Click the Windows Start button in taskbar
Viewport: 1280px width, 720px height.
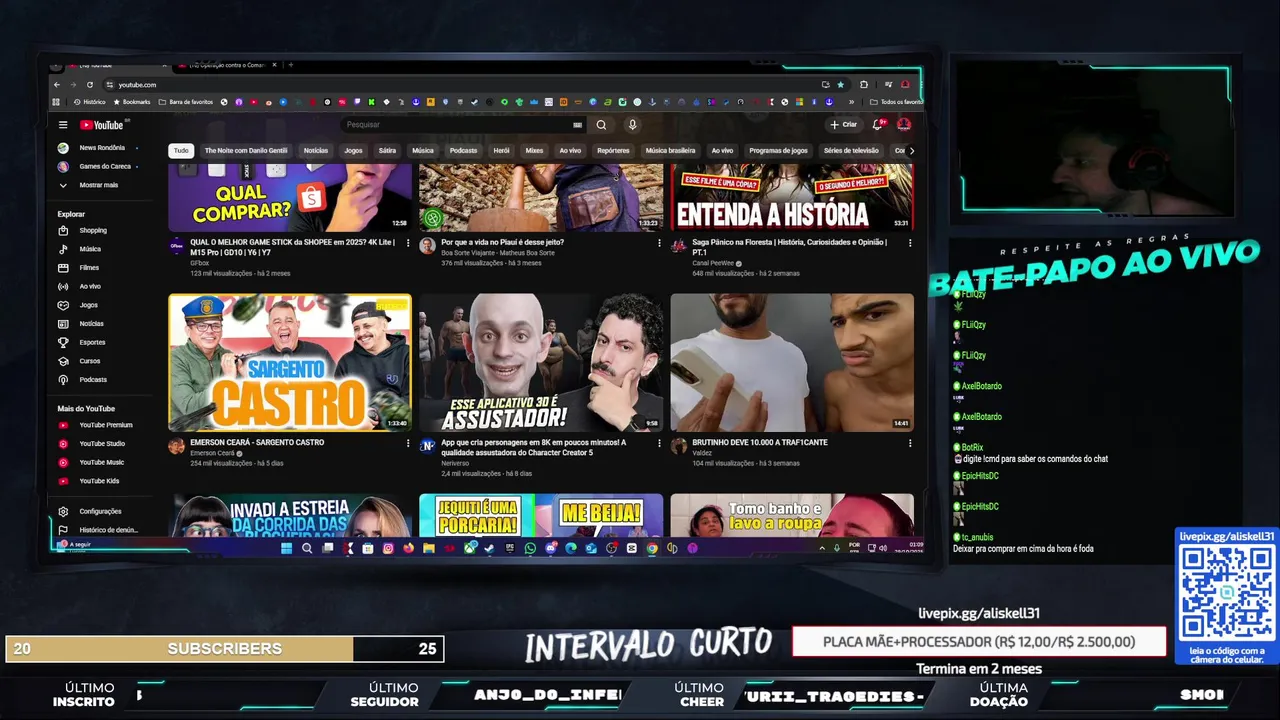[x=287, y=548]
